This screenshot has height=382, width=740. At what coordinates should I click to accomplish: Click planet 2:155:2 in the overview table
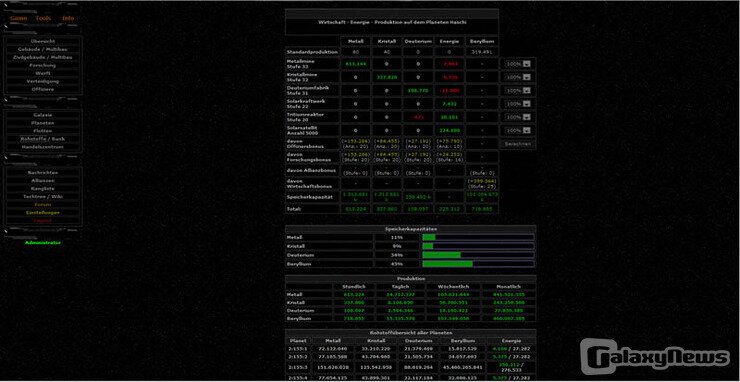[x=298, y=357]
